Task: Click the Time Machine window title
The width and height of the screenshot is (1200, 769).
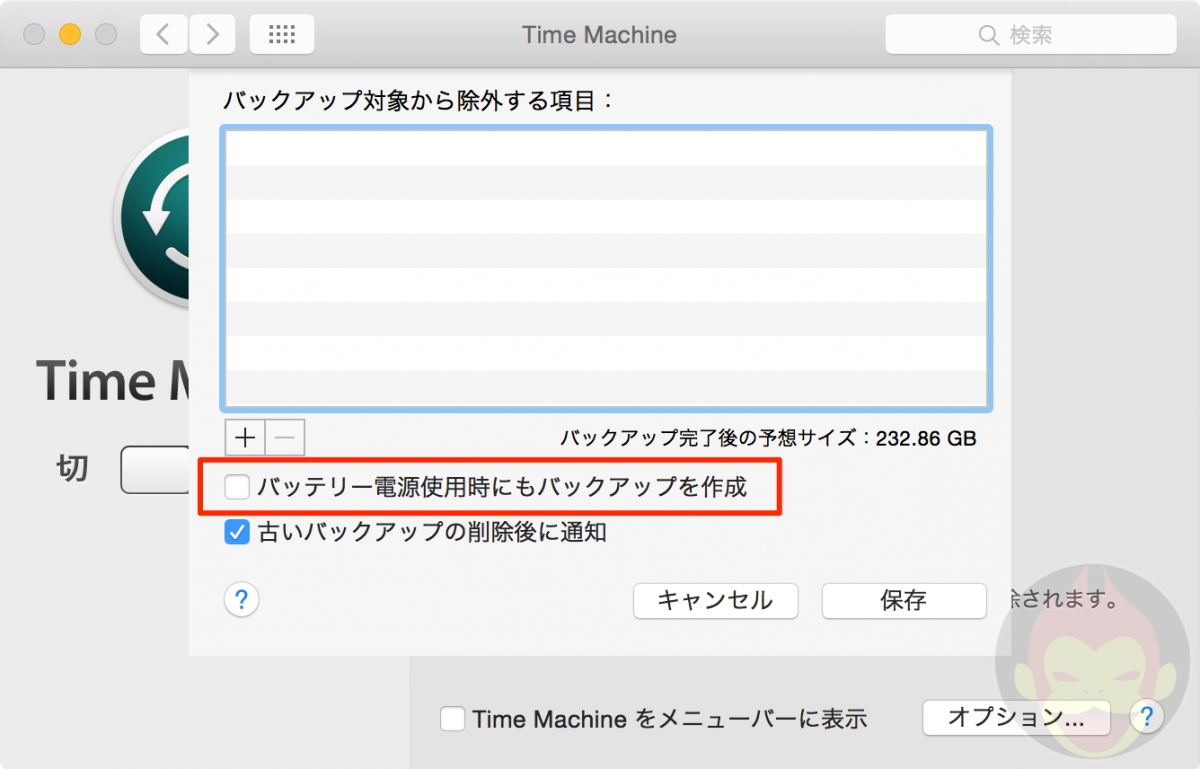Action: coord(598,34)
